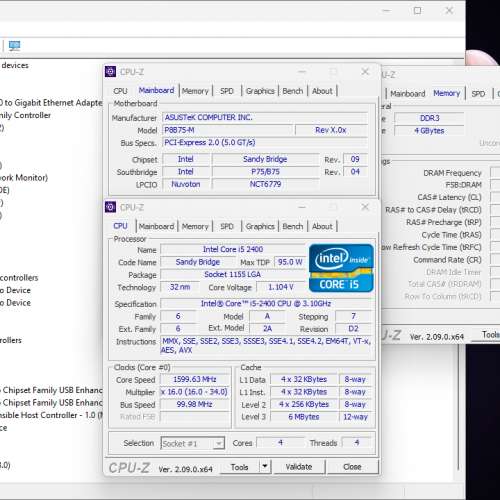The height and width of the screenshot is (500, 500).
Task: Click the Tools button in front CPU-Z window
Action: (x=239, y=467)
